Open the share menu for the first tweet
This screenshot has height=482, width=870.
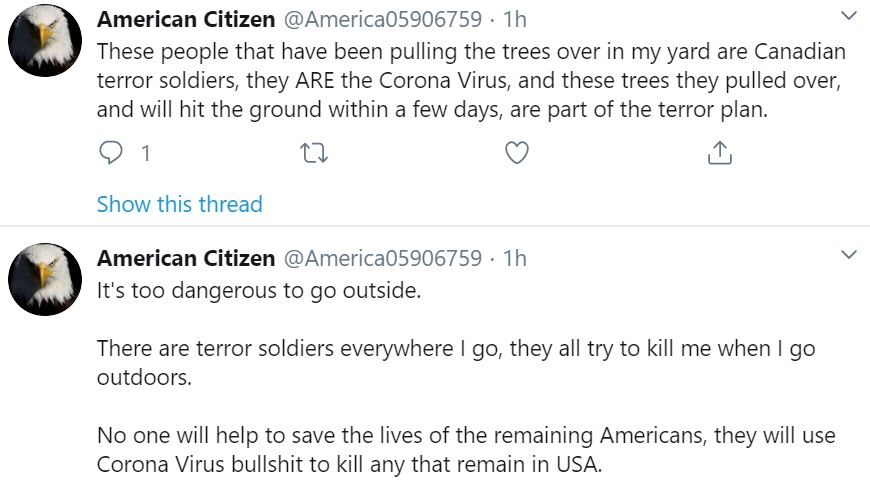719,153
